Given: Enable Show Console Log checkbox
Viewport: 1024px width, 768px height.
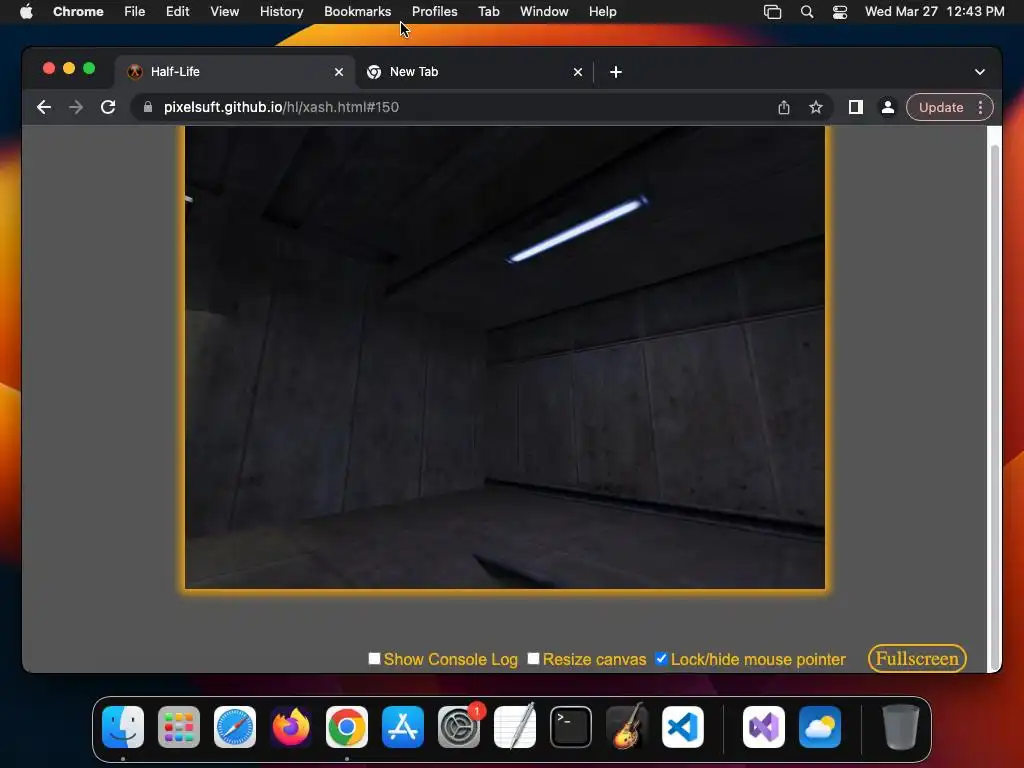Looking at the screenshot, I should 374,658.
